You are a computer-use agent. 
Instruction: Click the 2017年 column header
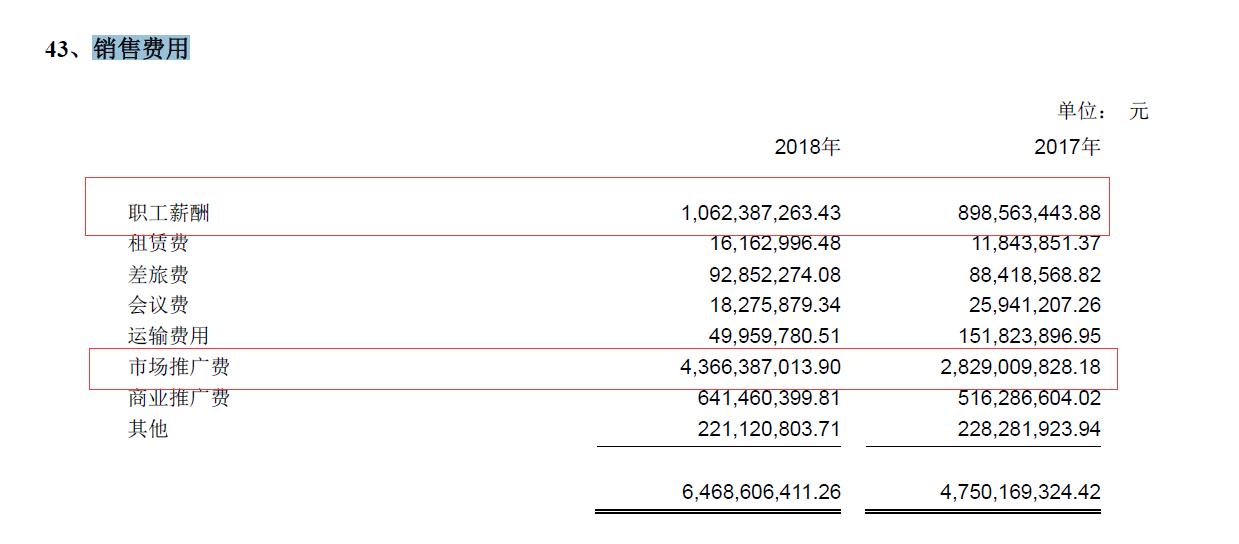coord(1067,148)
